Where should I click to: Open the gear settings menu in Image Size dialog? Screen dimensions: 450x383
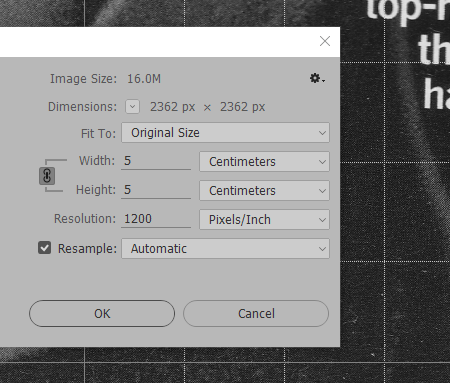pos(317,79)
